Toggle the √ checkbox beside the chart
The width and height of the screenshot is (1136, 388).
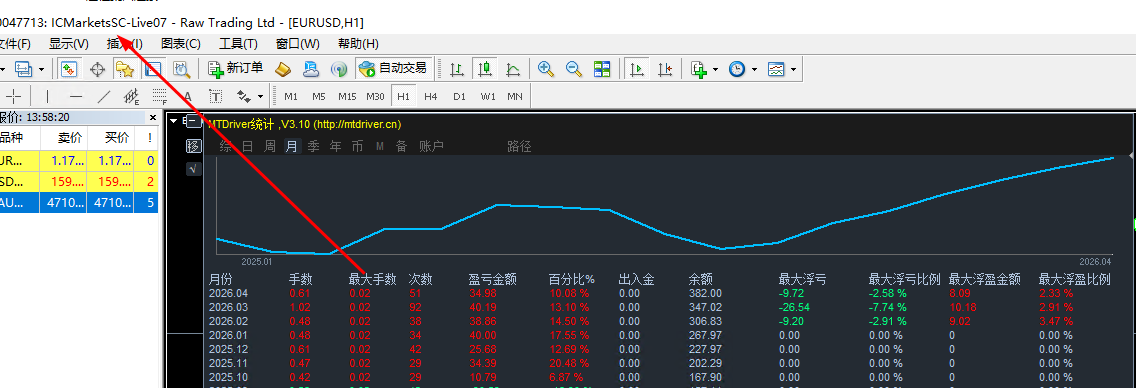193,169
